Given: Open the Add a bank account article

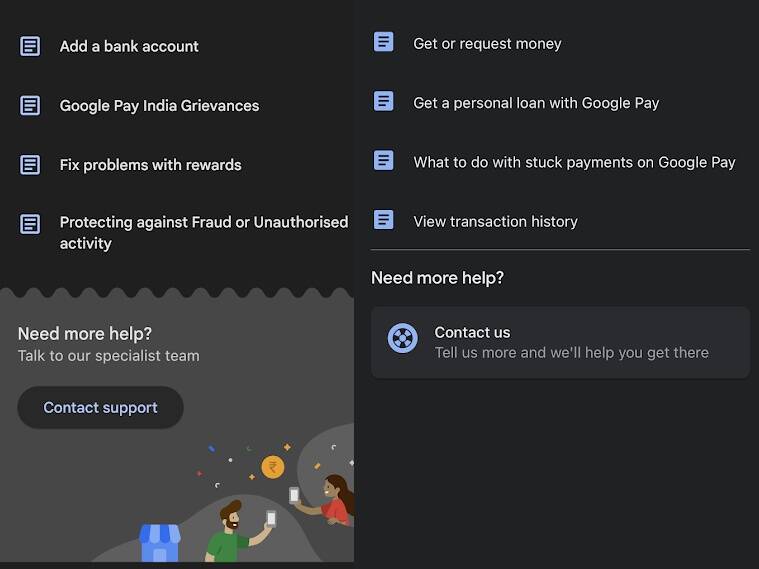Looking at the screenshot, I should 129,46.
